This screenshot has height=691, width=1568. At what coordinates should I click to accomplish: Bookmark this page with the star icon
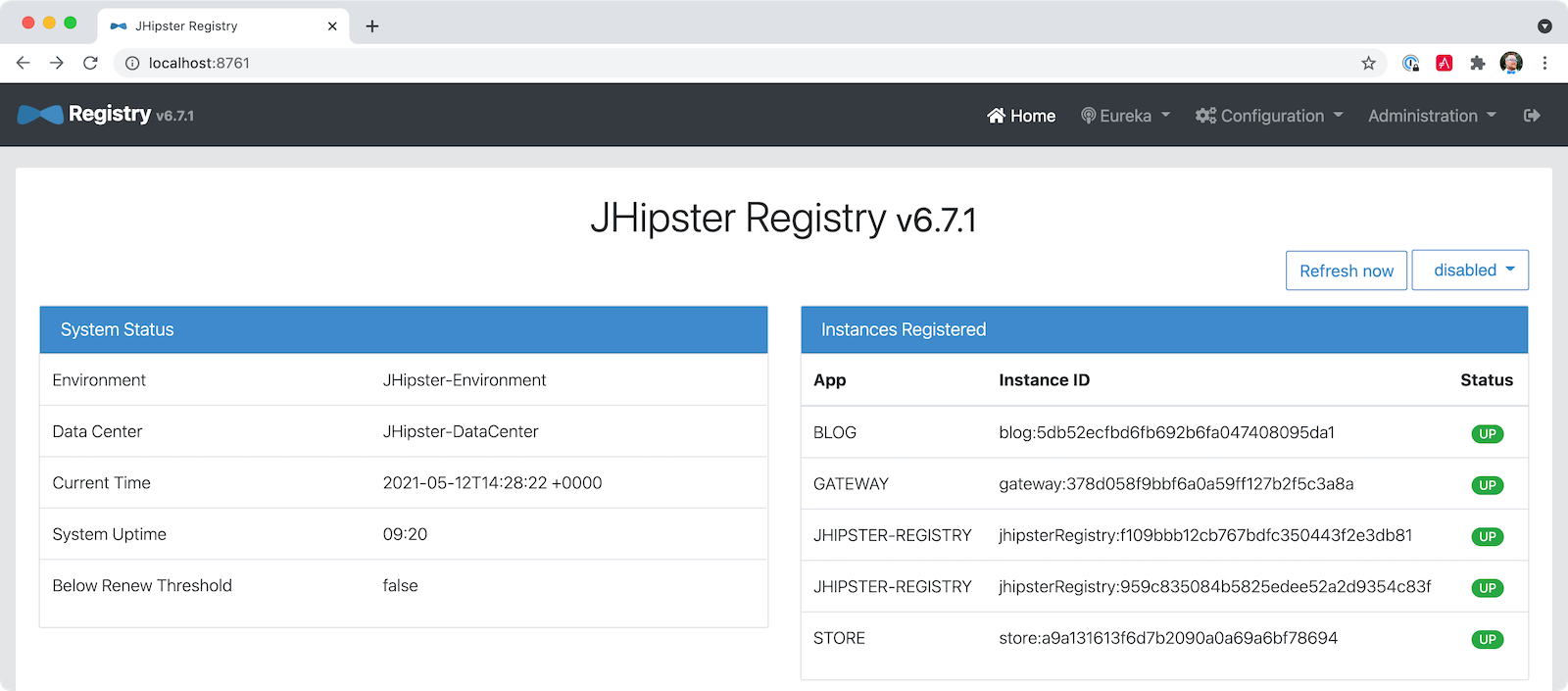click(1368, 63)
